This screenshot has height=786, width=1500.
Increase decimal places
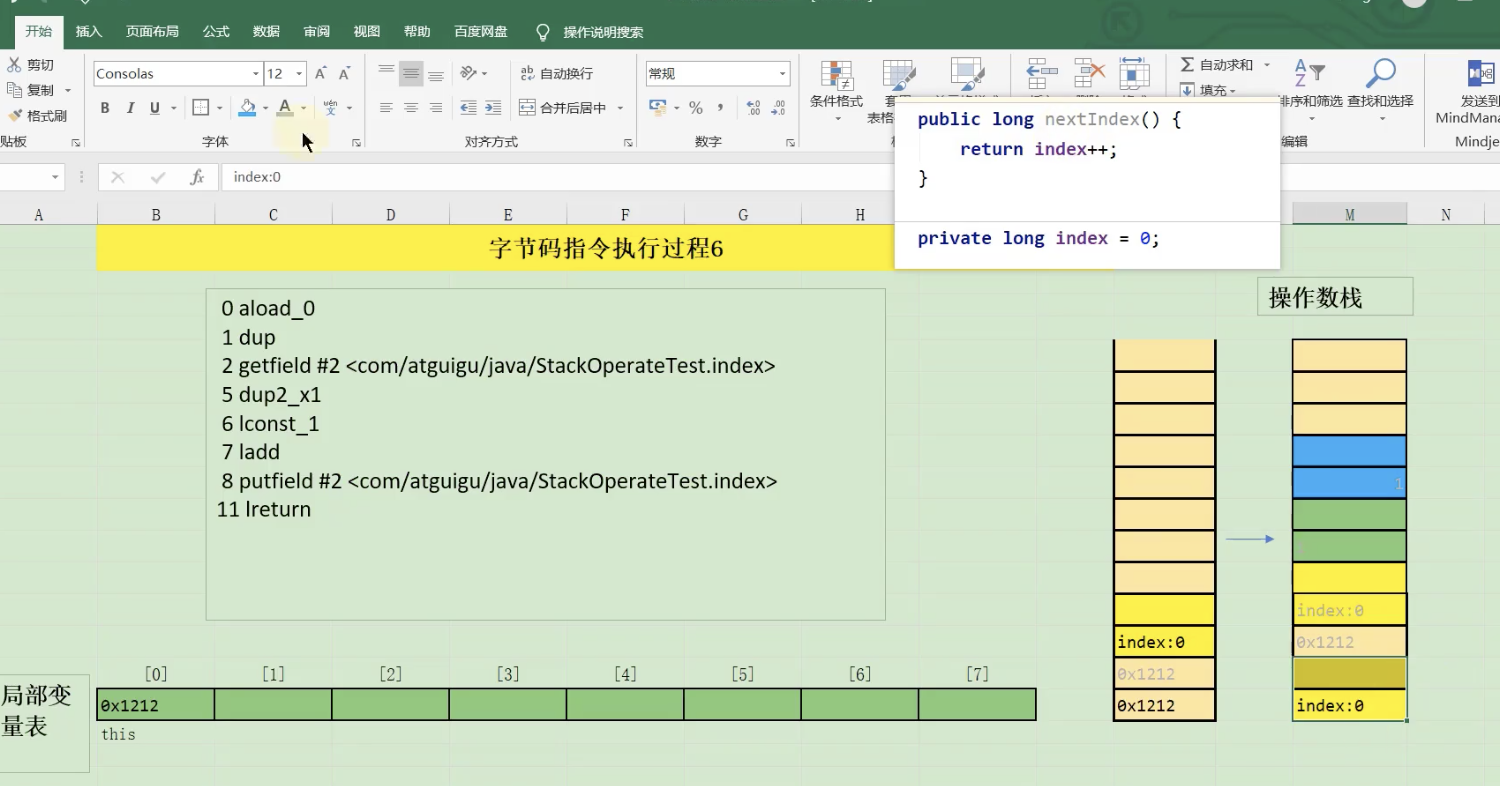753,108
